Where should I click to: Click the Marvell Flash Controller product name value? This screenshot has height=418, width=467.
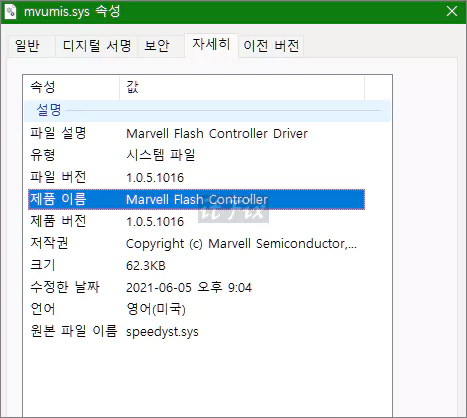(x=197, y=200)
